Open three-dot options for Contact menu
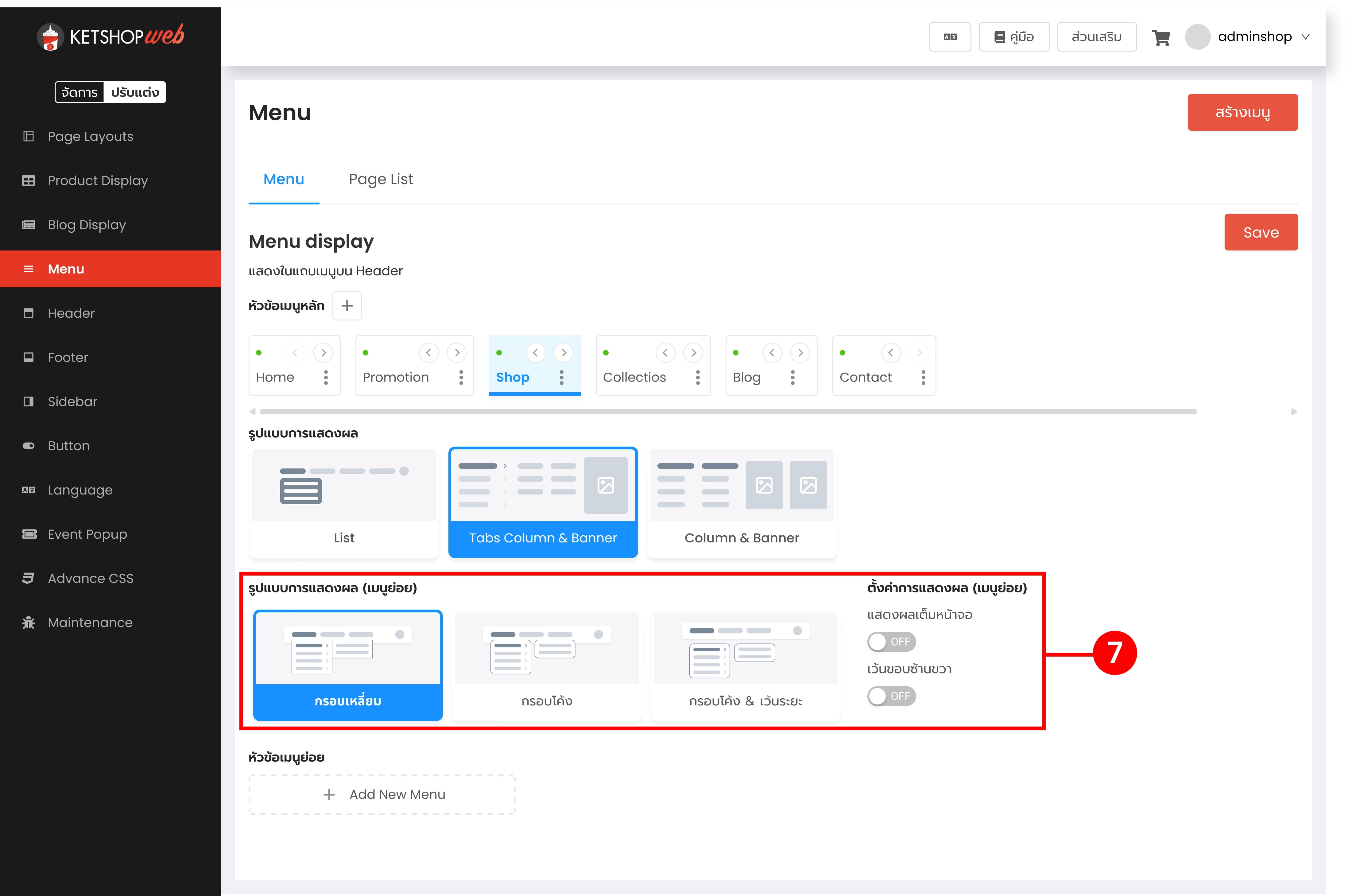The width and height of the screenshot is (1348, 896). (923, 377)
